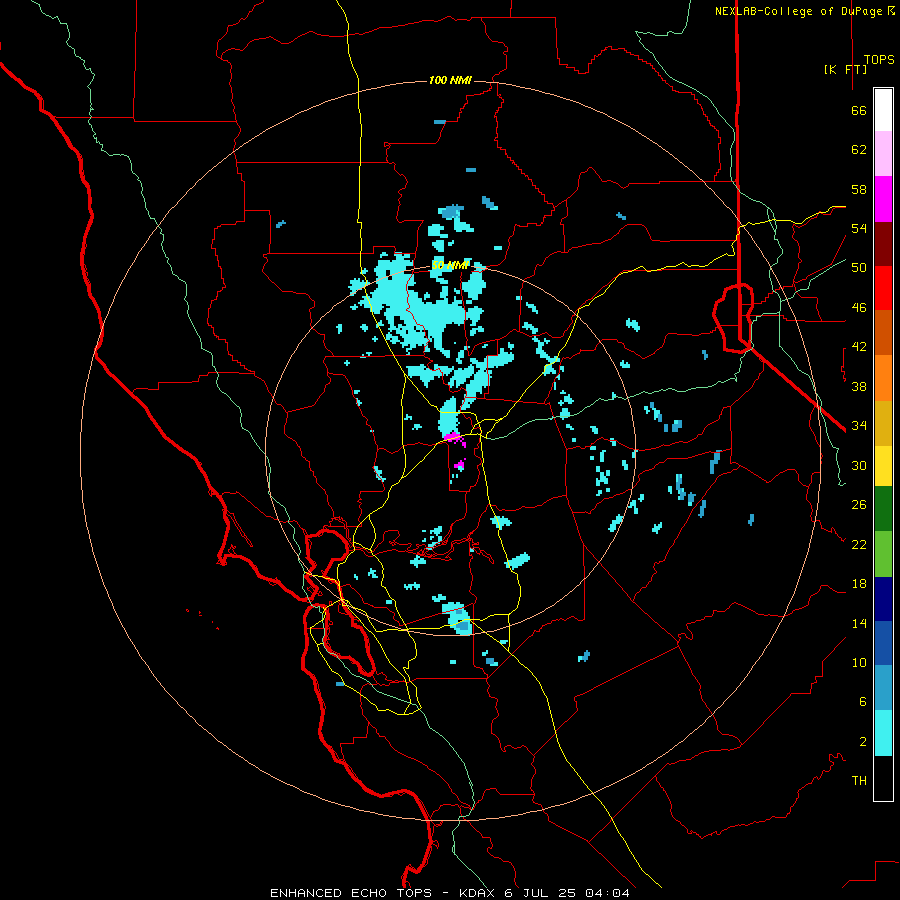
Task: Click the medium blue legend swatch
Action: point(883,643)
